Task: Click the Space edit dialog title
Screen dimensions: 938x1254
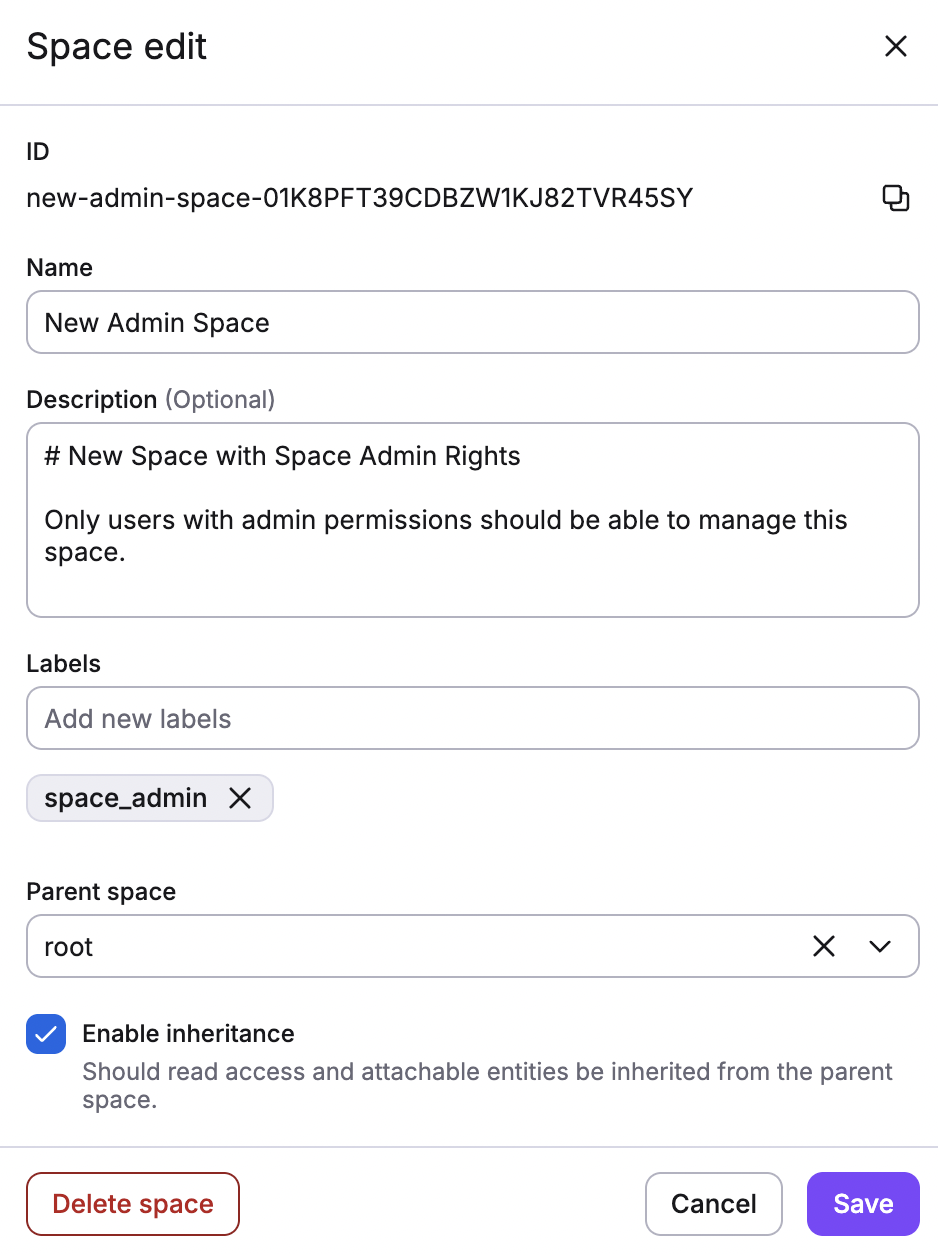Action: 116,46
